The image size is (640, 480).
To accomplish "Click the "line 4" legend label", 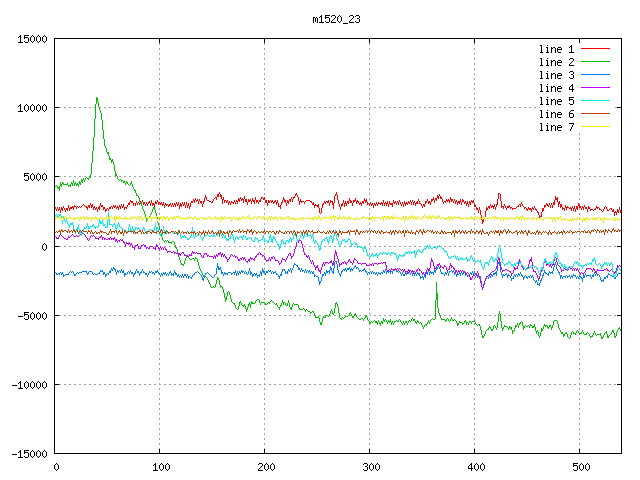I will point(556,88).
